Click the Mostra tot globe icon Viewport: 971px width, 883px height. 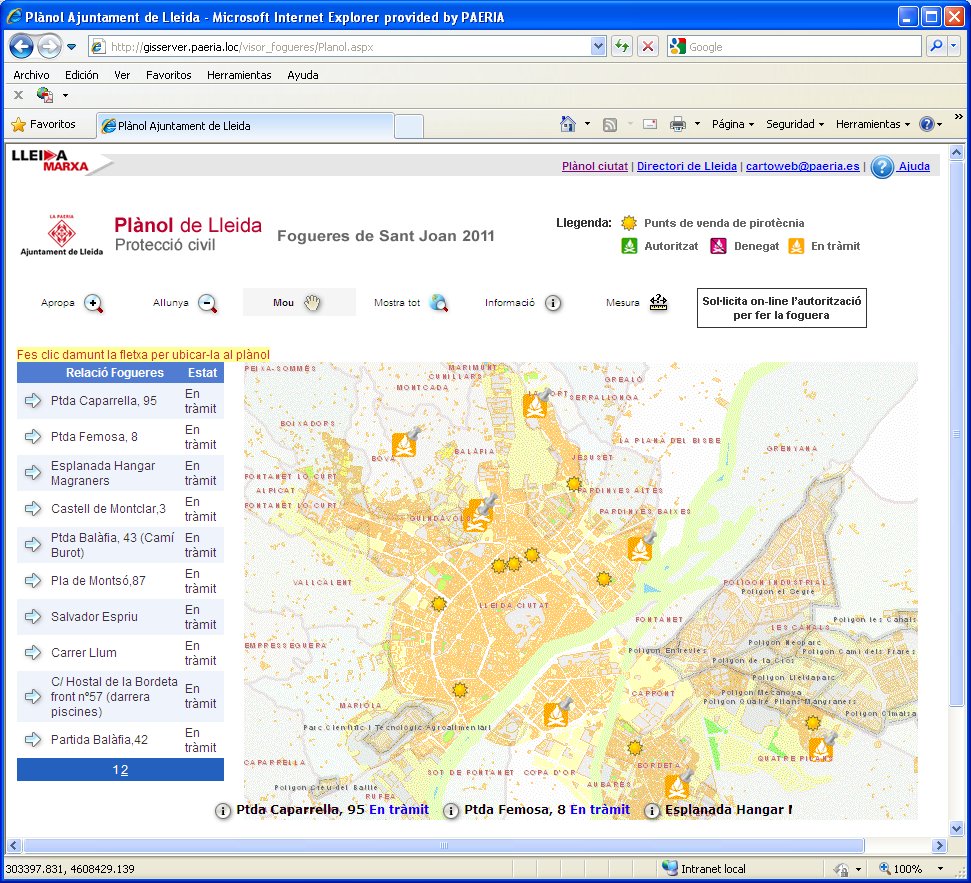[438, 303]
